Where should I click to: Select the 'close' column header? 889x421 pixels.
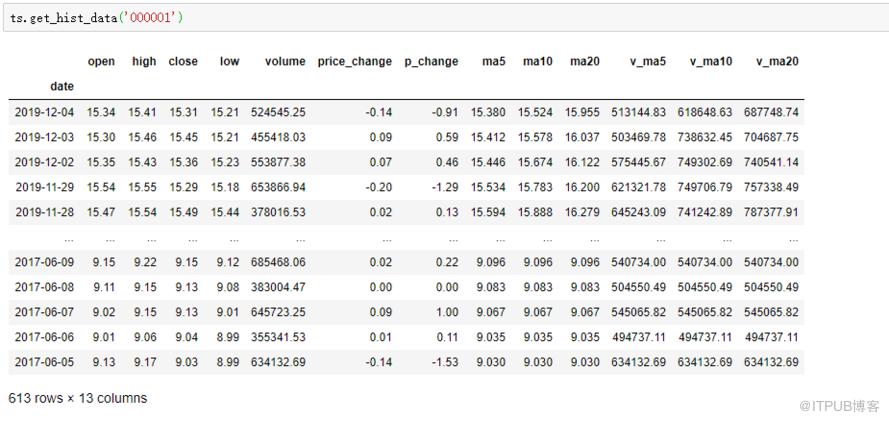(183, 61)
